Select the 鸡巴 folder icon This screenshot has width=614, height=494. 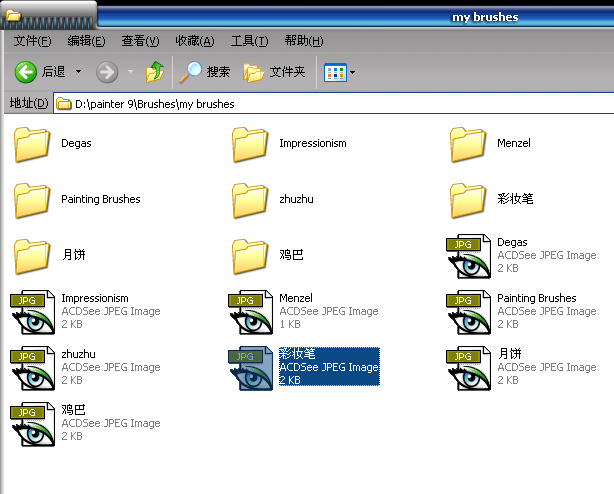coord(250,256)
